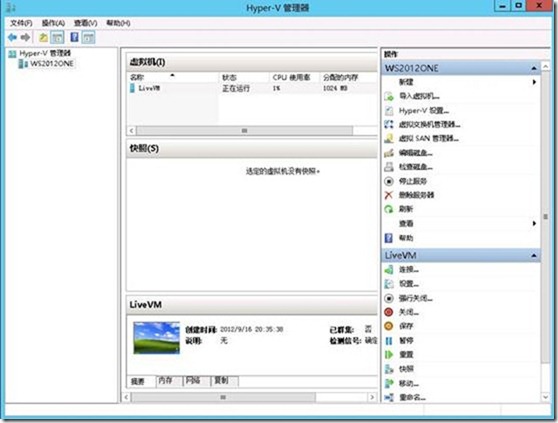Click the 正在运行 status cell
This screenshot has width=558, height=423.
236,88
